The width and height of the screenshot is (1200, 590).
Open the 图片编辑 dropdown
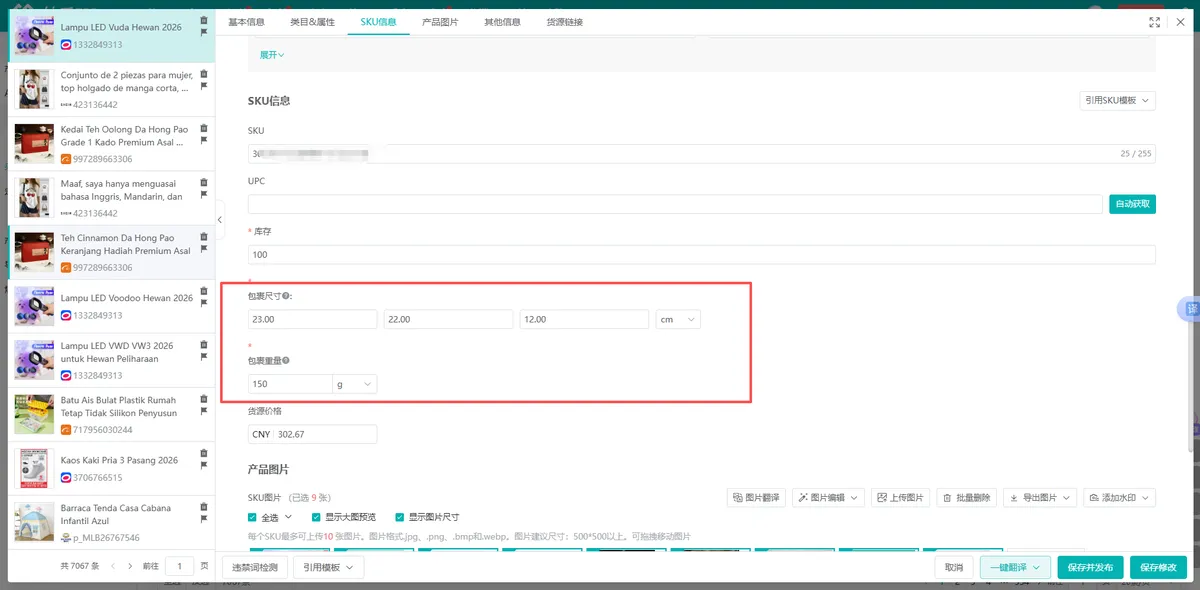coord(829,497)
